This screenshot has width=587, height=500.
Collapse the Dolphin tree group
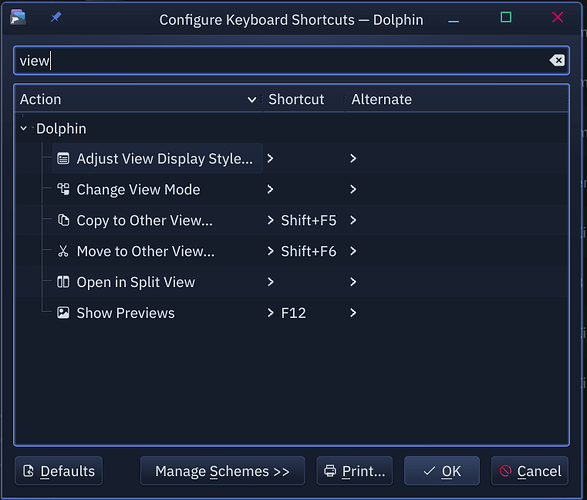point(24,128)
